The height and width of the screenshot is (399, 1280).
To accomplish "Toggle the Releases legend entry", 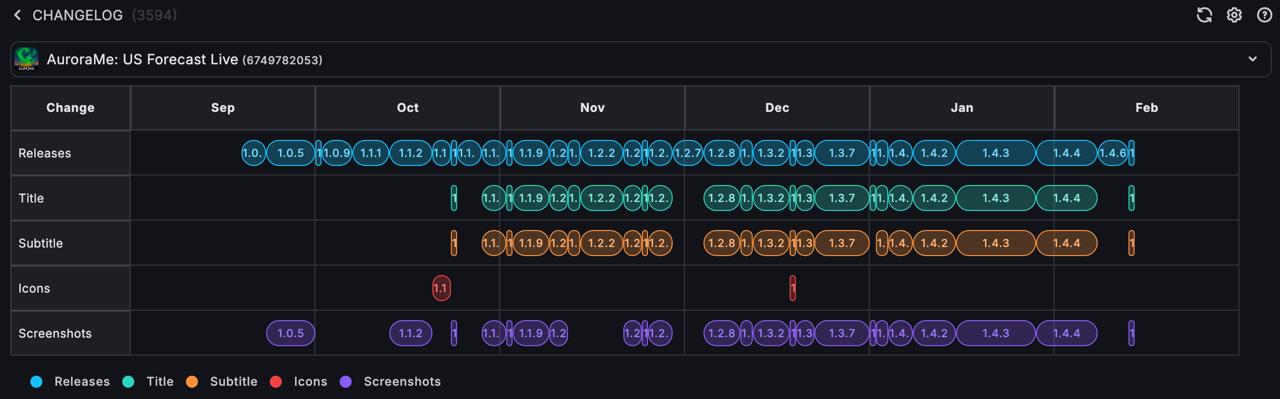I will (x=70, y=381).
